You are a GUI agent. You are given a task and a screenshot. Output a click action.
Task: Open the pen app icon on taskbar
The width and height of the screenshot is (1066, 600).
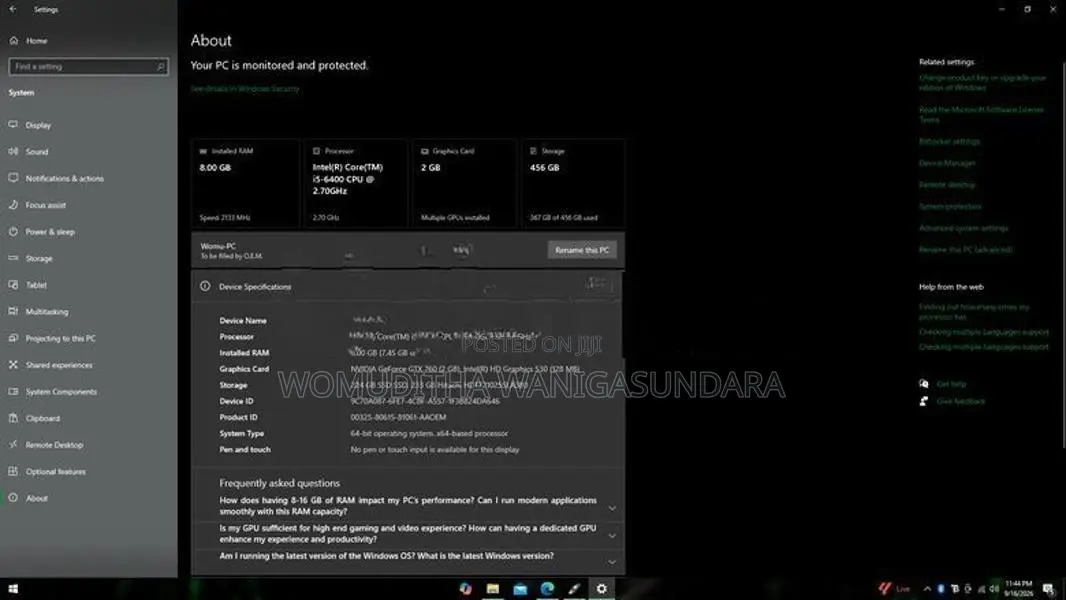[x=574, y=588]
